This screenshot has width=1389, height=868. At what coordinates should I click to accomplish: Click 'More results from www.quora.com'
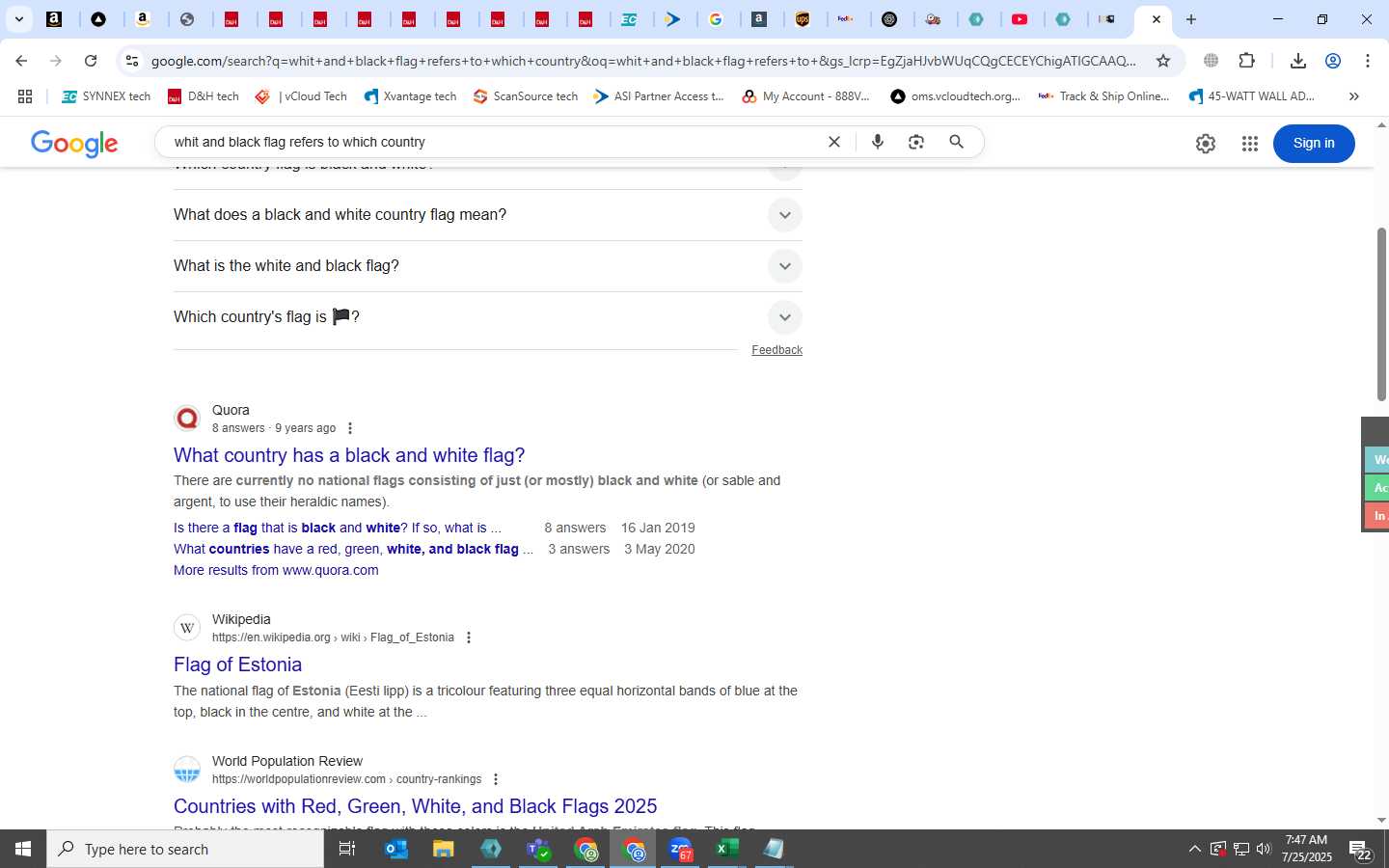coord(276,570)
